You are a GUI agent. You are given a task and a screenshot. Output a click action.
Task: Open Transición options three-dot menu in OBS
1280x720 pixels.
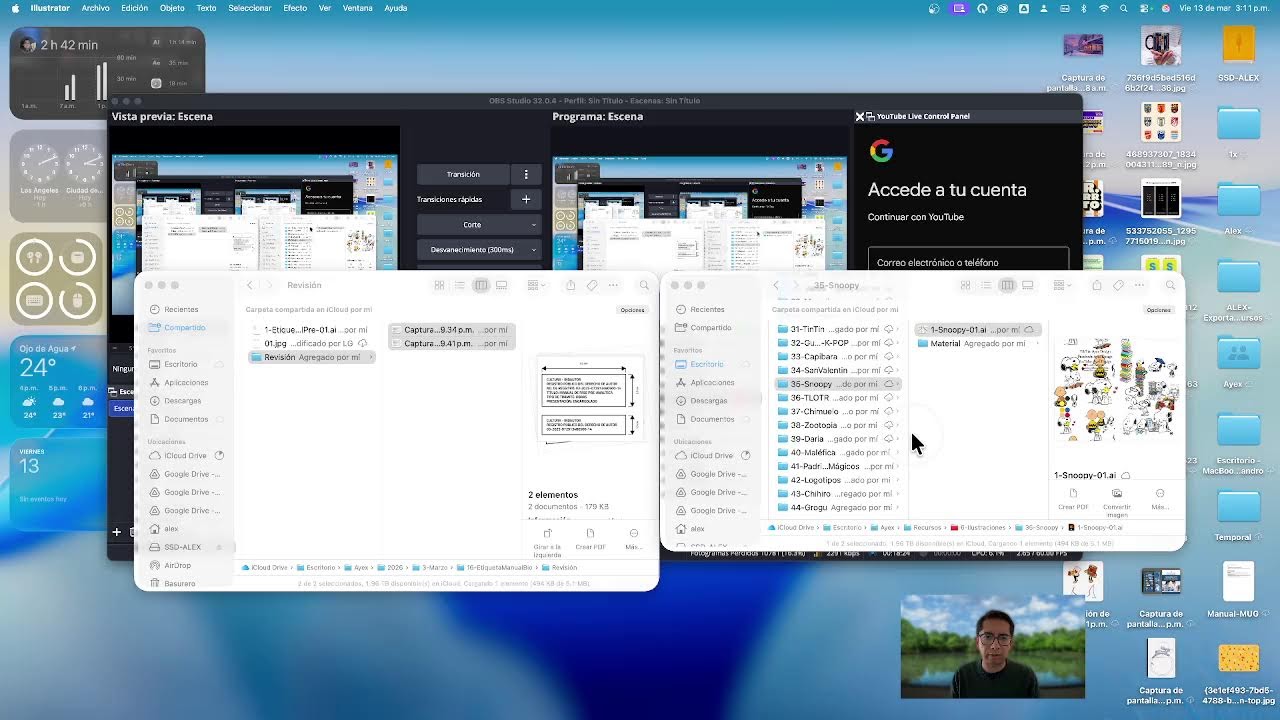[x=526, y=174]
